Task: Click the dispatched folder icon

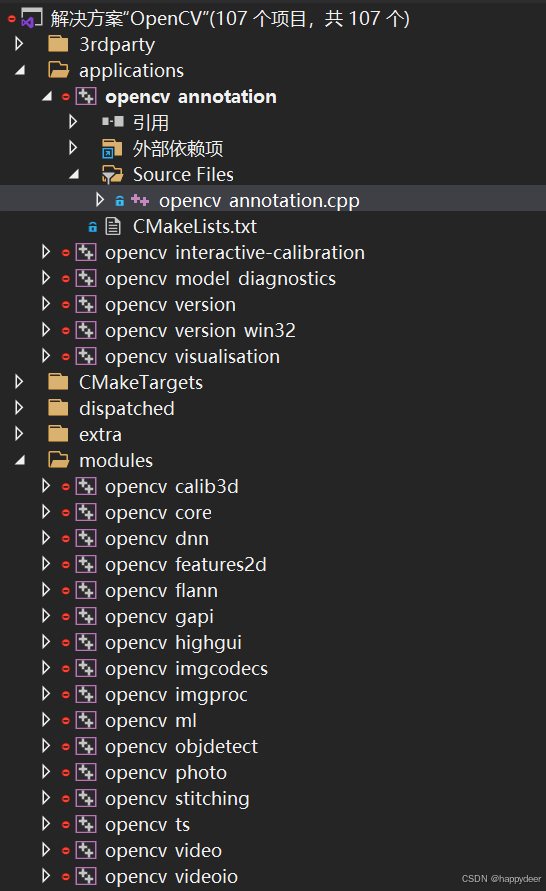Action: [x=59, y=408]
